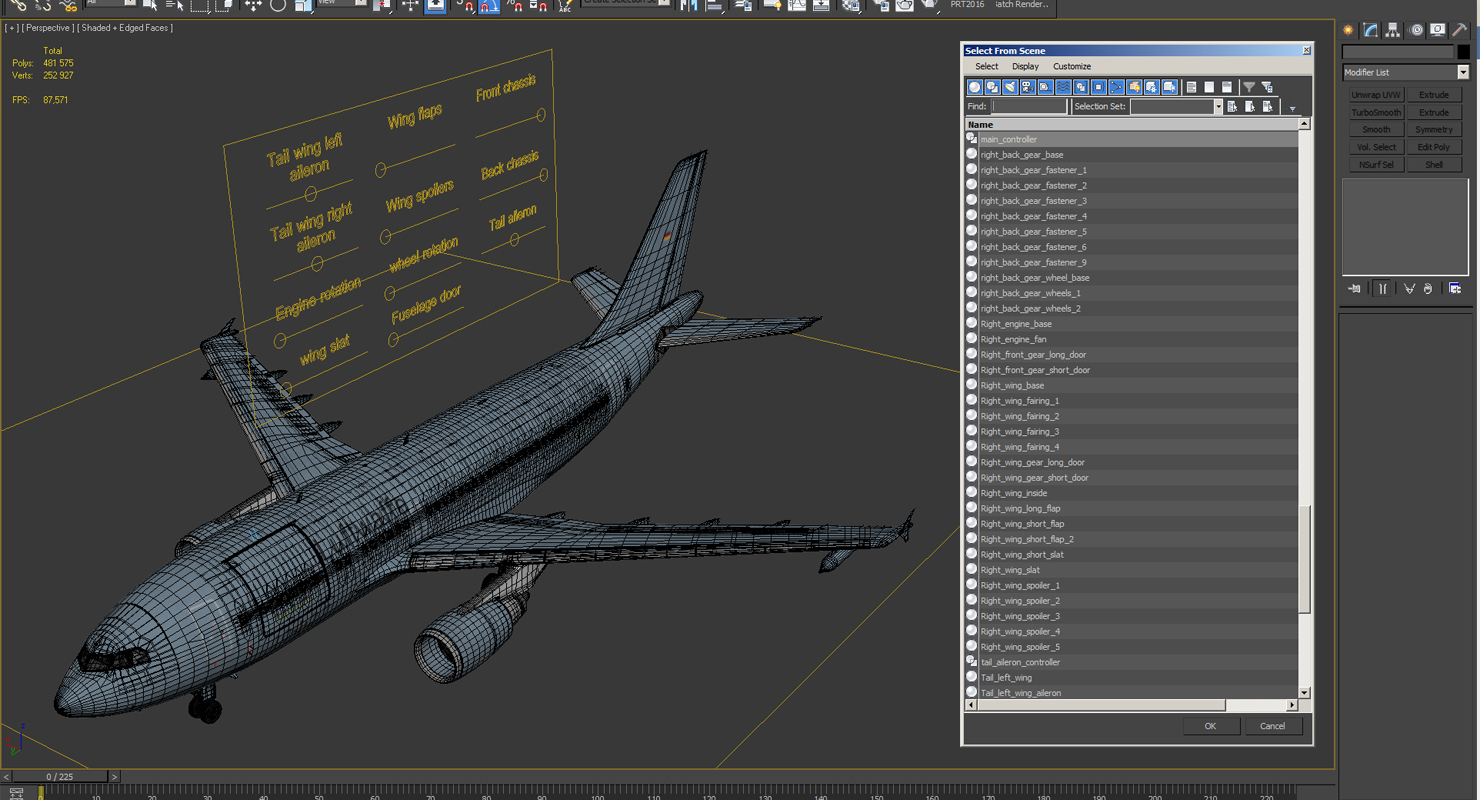1480x800 pixels.
Task: Switch to the Hierarchy command panel tab
Action: tap(1392, 30)
